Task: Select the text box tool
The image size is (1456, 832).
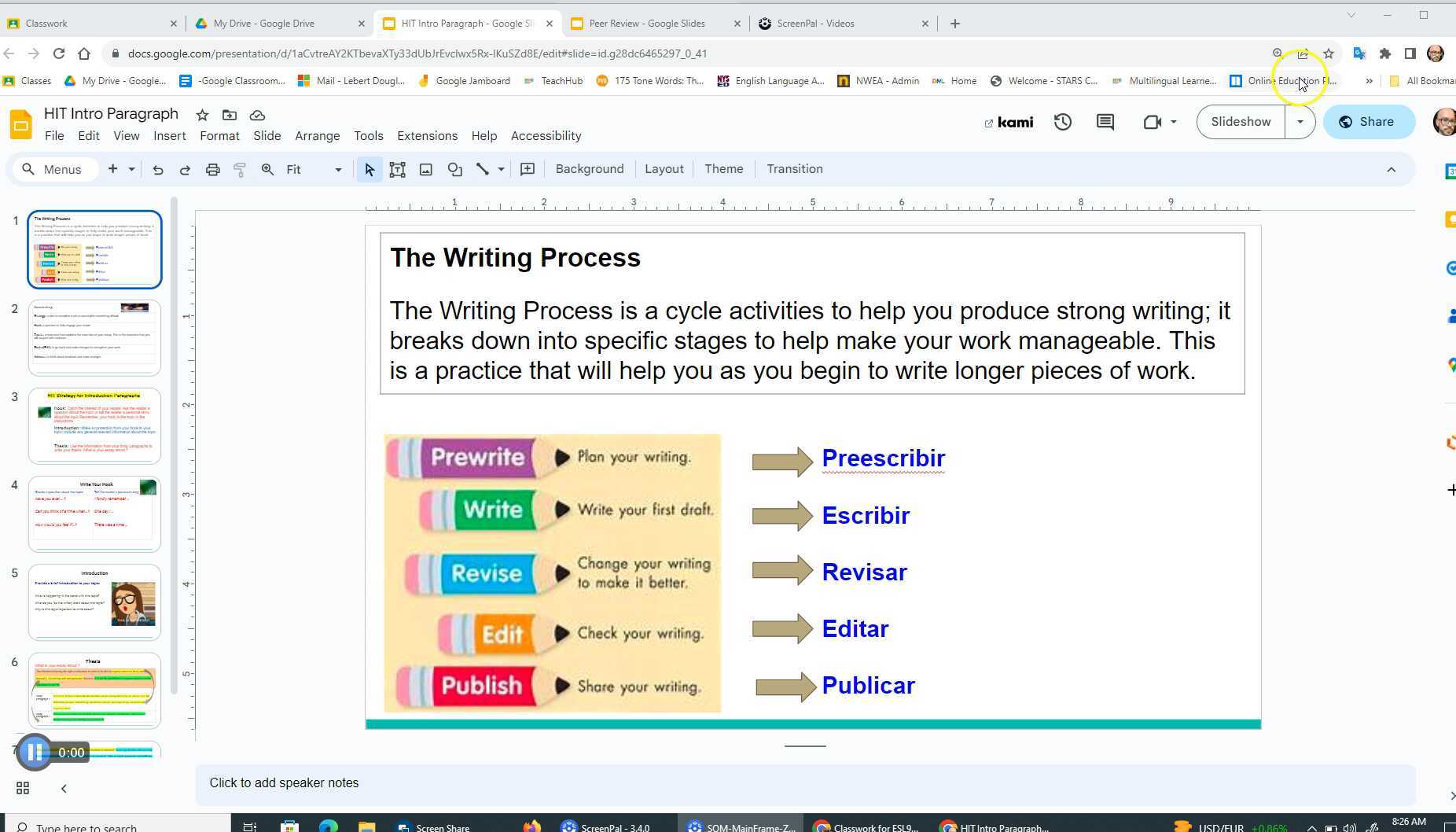Action: pyautogui.click(x=397, y=169)
